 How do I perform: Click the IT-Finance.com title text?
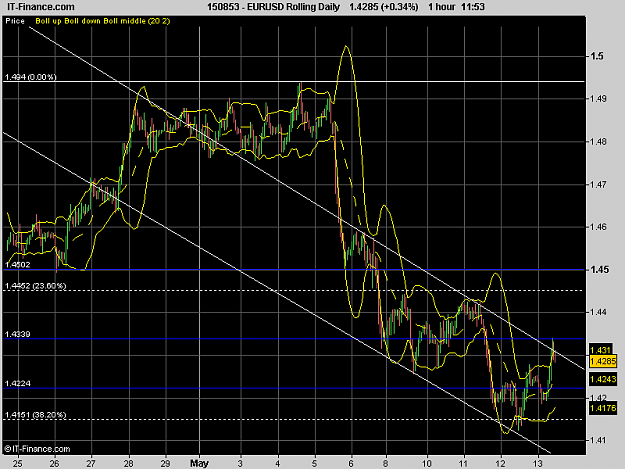(41, 7)
